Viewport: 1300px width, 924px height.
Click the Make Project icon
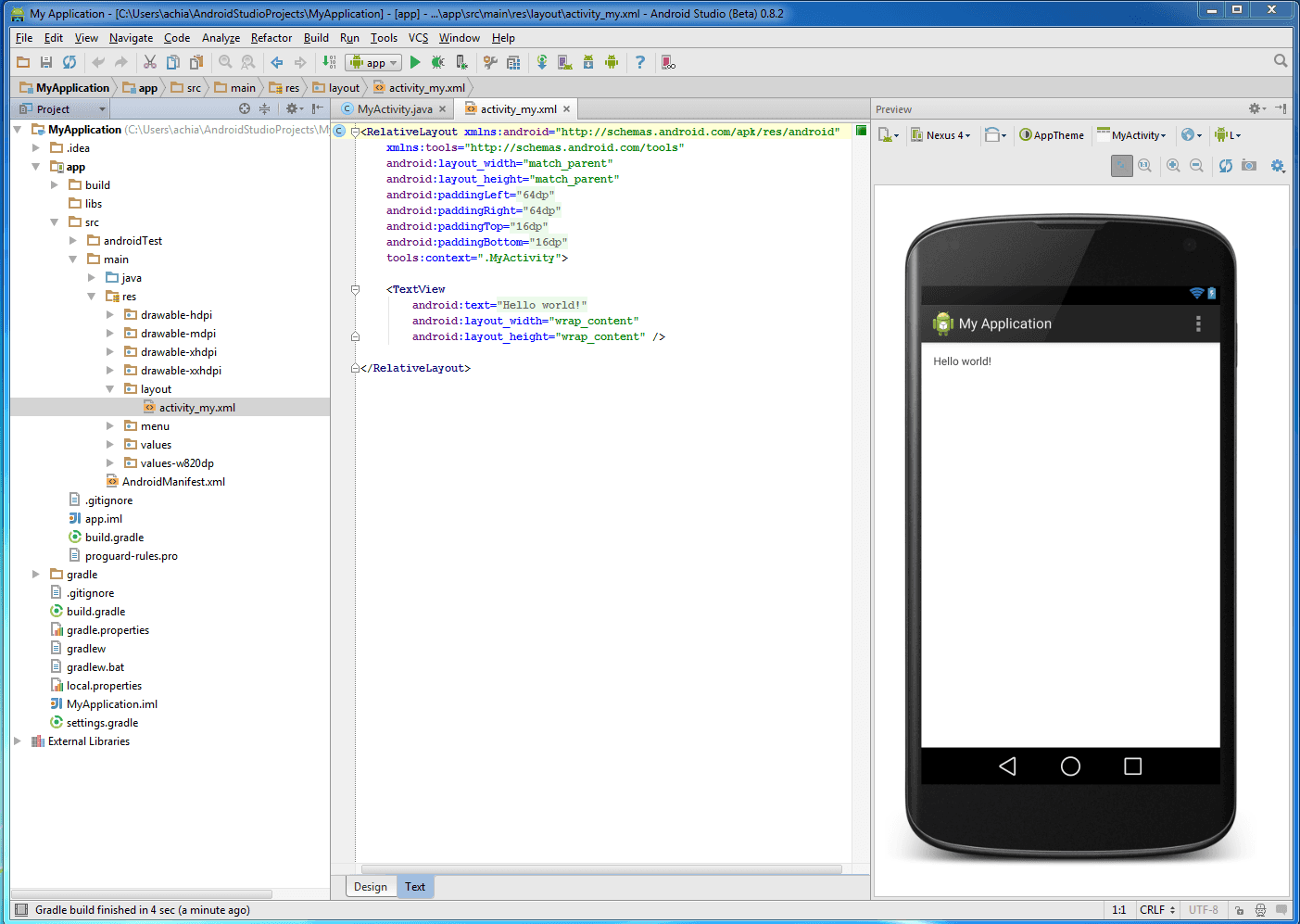click(x=329, y=62)
